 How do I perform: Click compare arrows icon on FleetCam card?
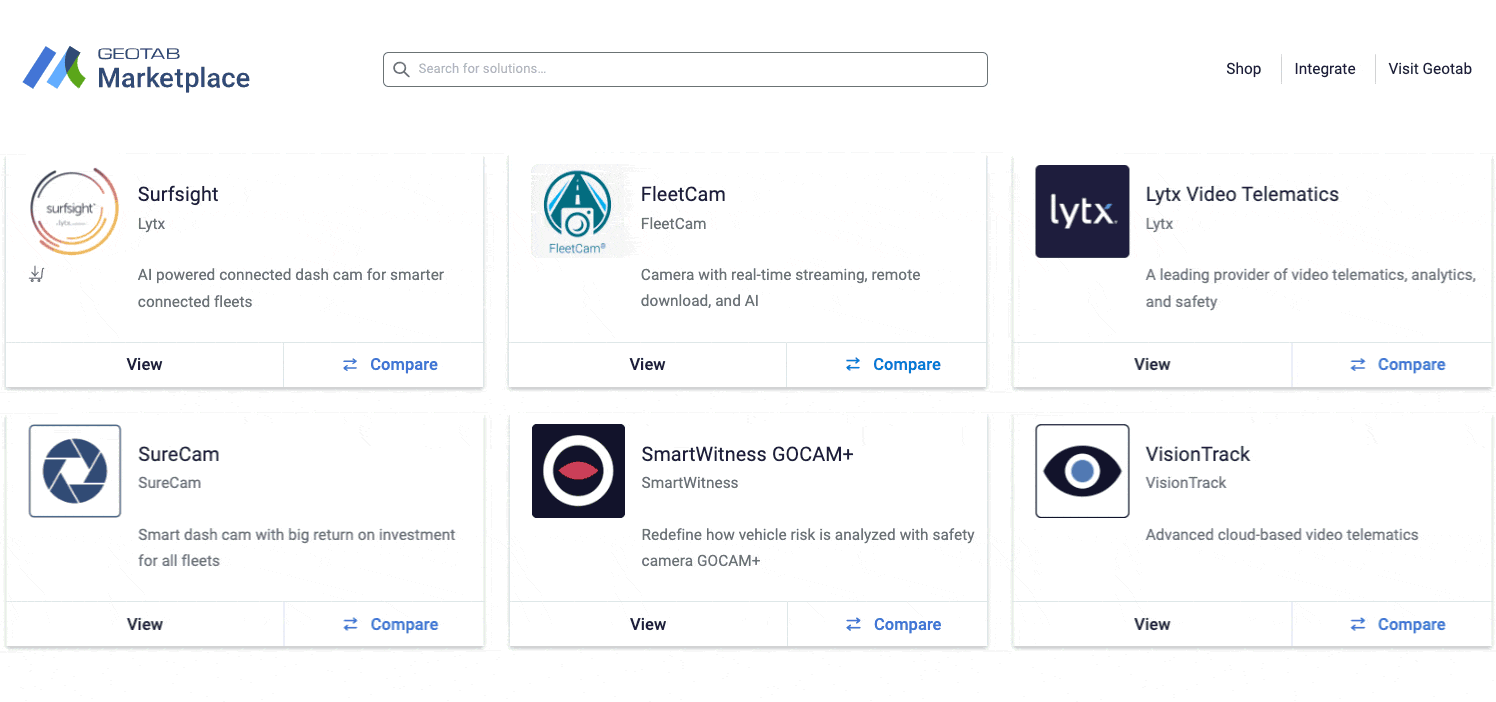(853, 365)
